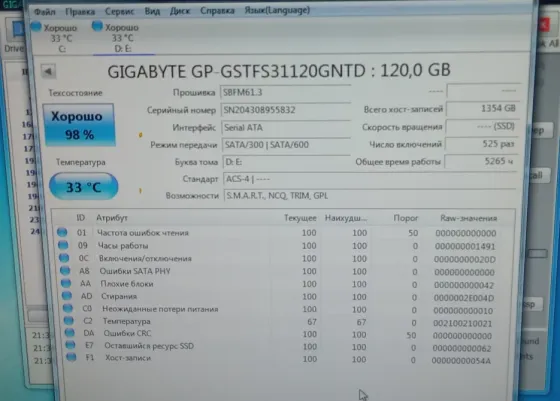
Task: Click the serial number field SN204308955832
Action: [286, 110]
